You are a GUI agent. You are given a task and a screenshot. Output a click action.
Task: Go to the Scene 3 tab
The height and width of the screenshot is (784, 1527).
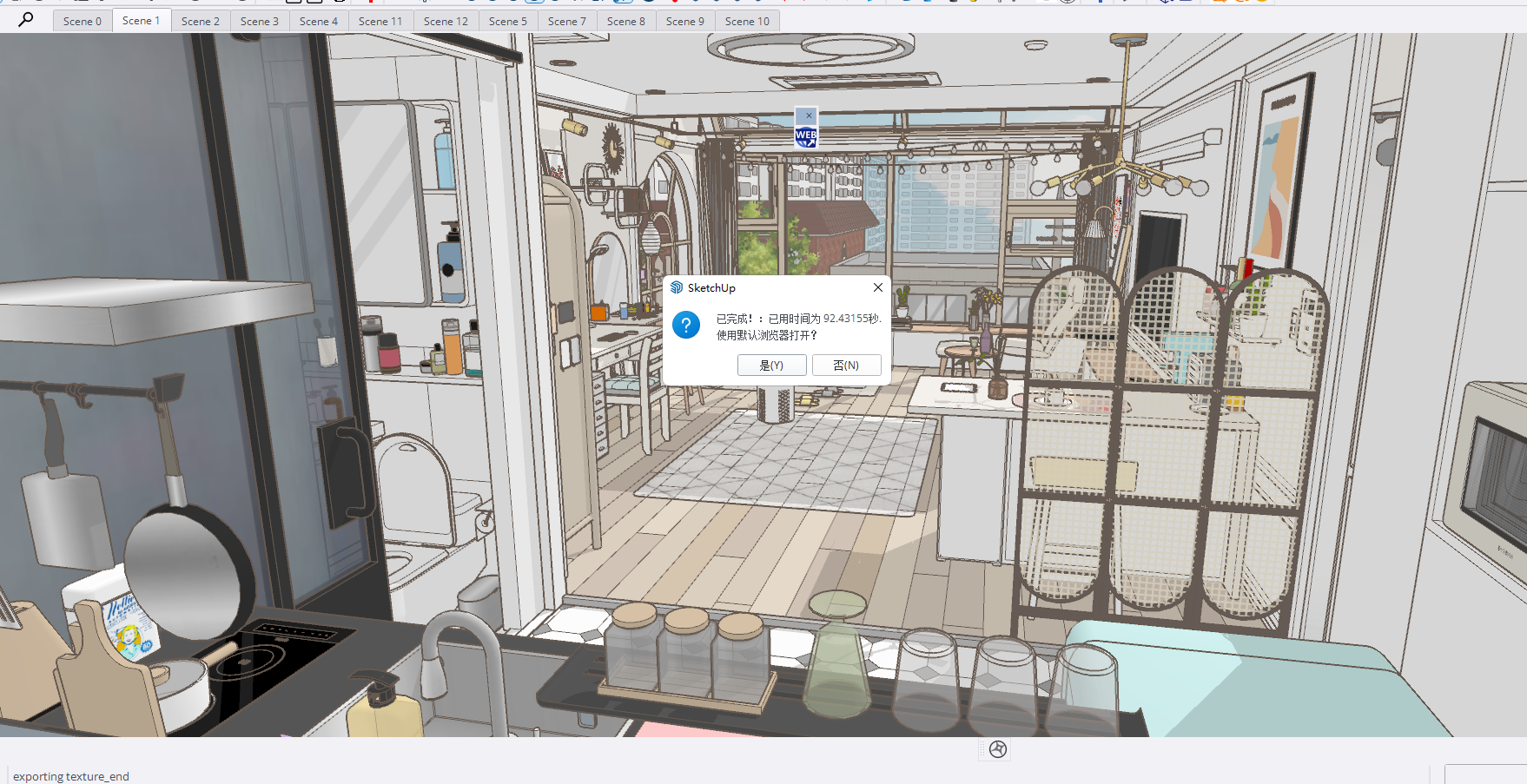coord(259,21)
